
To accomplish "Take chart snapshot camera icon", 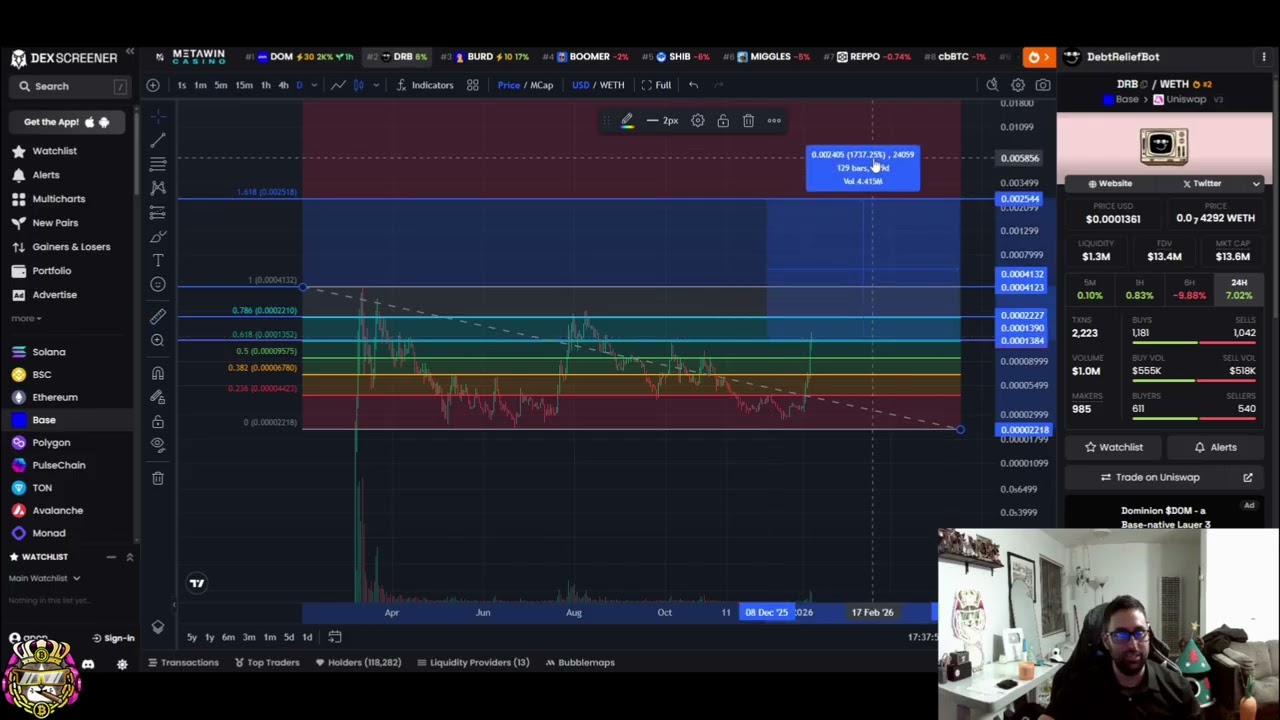I will [1043, 85].
